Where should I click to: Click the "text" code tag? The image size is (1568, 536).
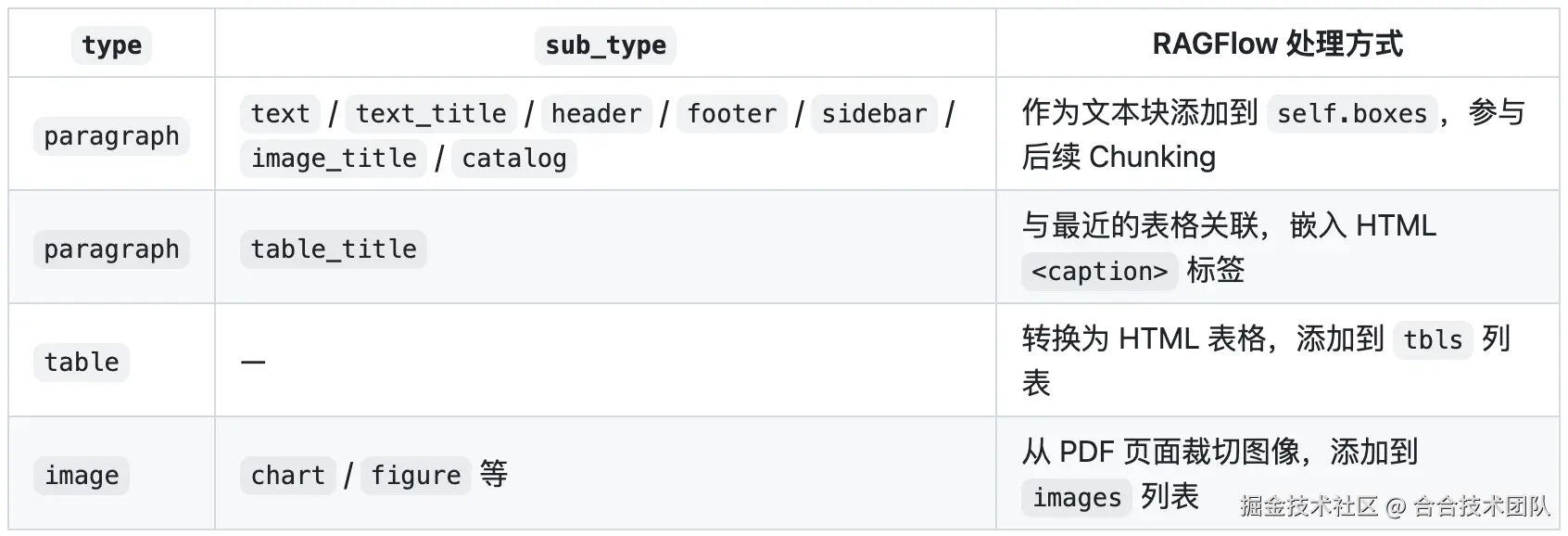pos(280,114)
